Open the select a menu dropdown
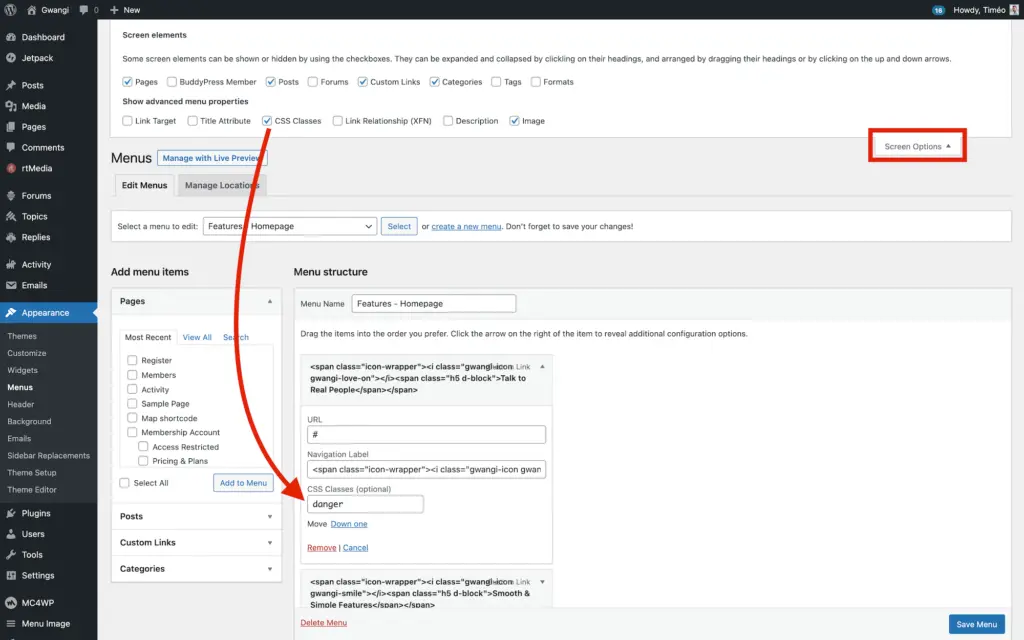 pos(290,227)
